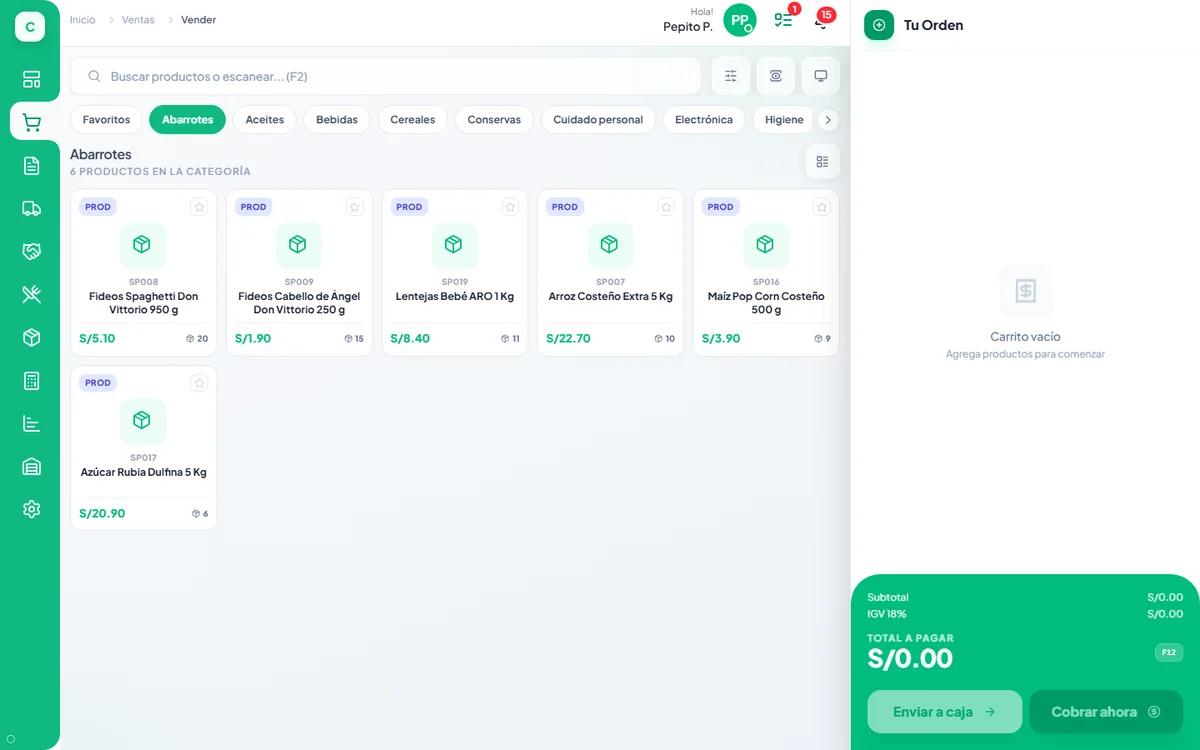Click the F12 shortcut badge
The width and height of the screenshot is (1200, 750).
(x=1169, y=652)
